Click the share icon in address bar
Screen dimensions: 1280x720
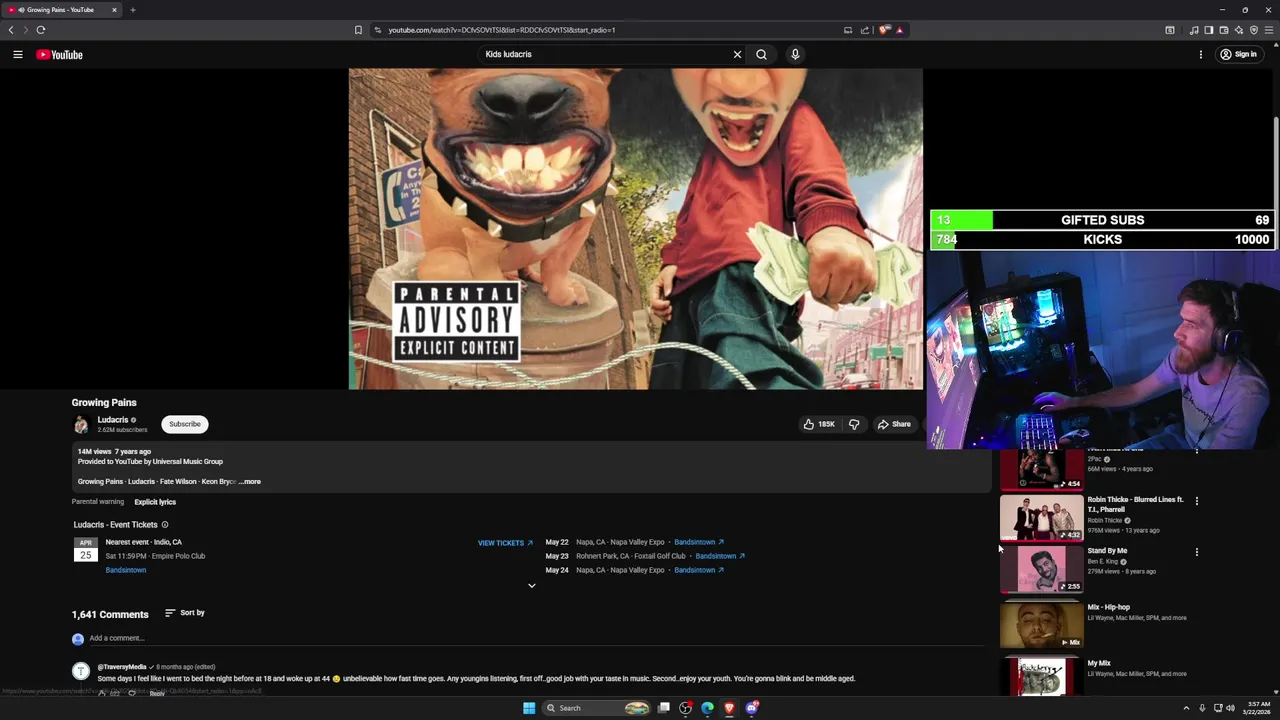click(865, 30)
